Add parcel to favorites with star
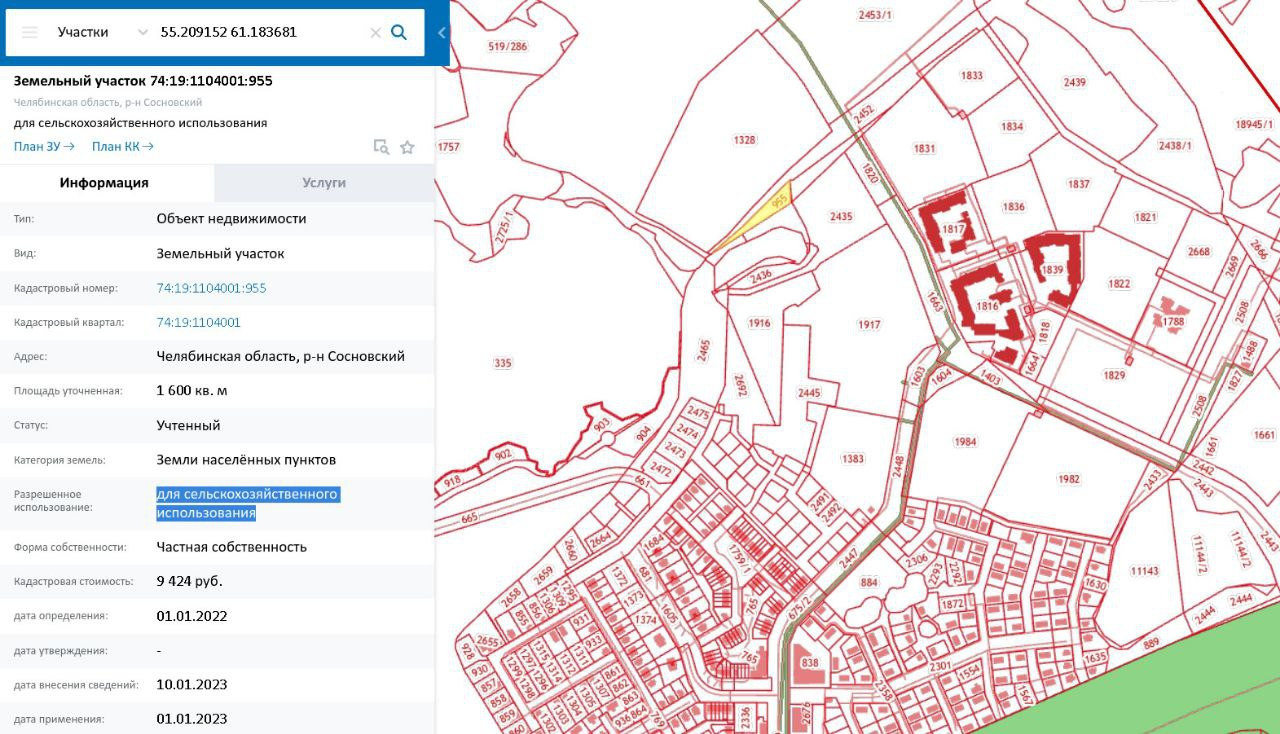 [x=407, y=147]
